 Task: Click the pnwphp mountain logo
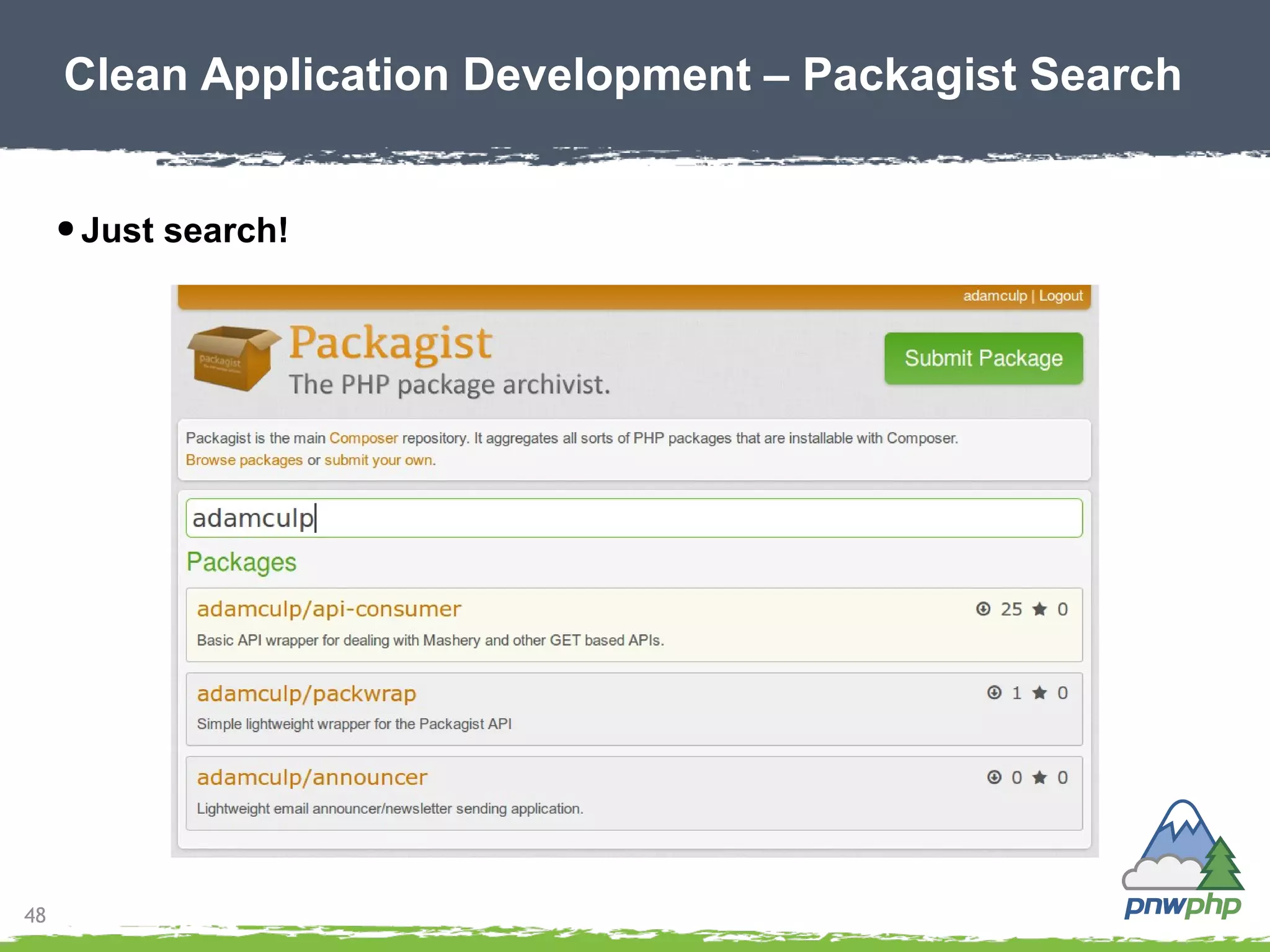pyautogui.click(x=1183, y=859)
